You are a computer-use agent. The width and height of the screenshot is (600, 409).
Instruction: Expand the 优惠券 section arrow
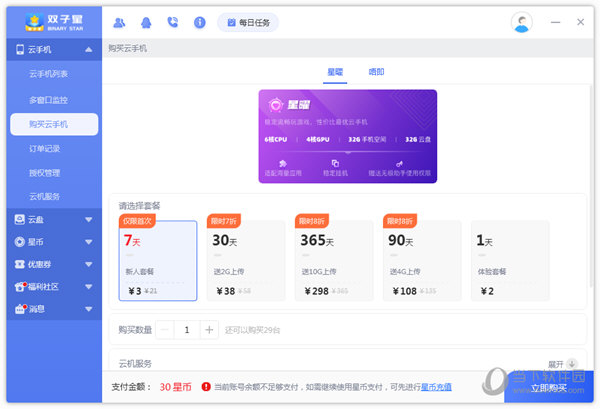[88, 264]
